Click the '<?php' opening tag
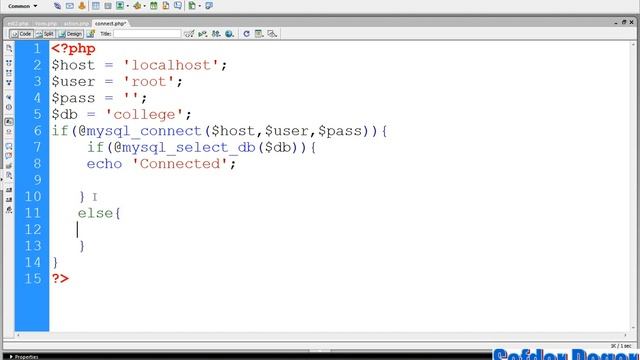This screenshot has height=360, width=640. coord(73,49)
